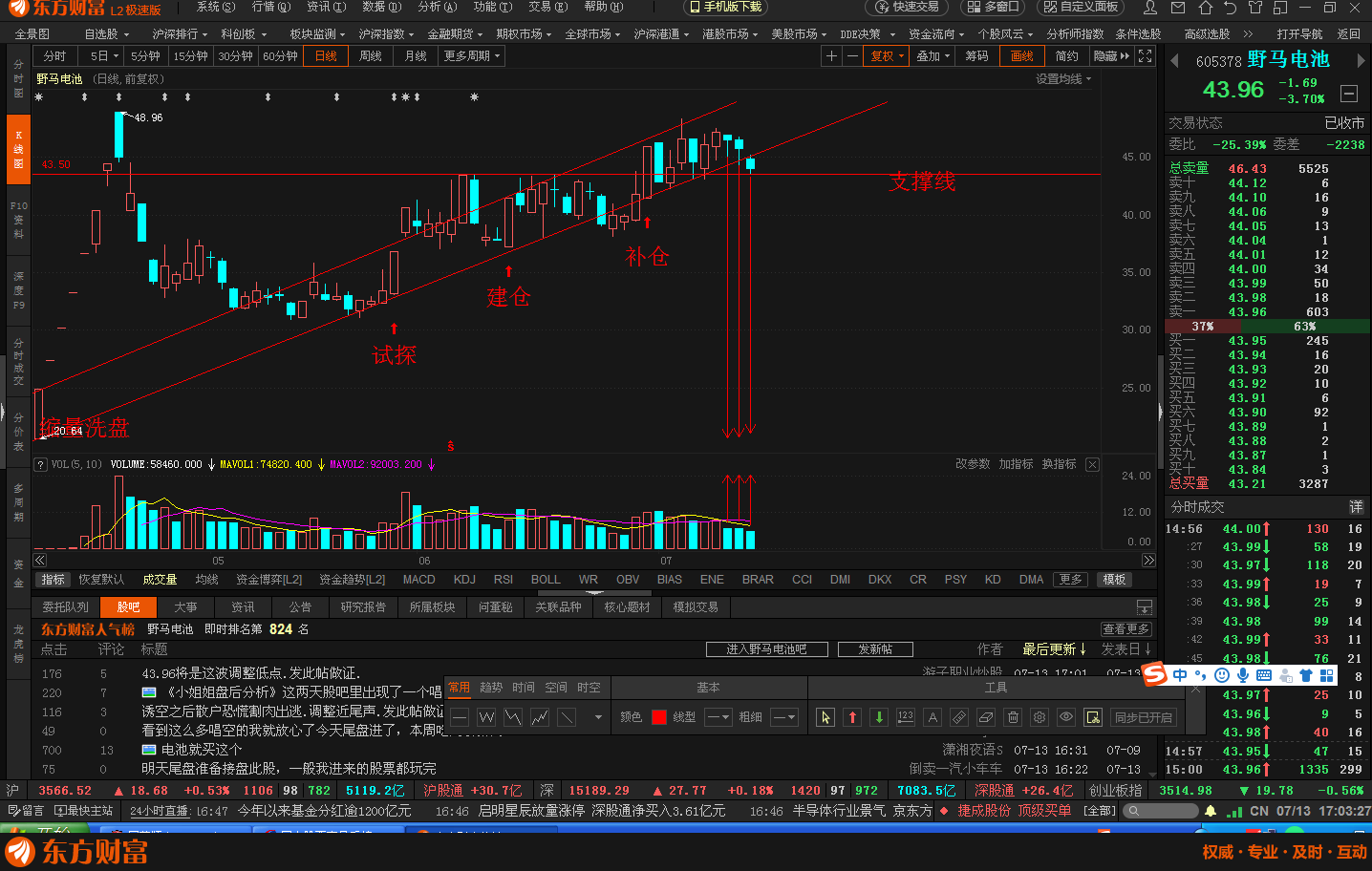Open 叠加 overlay dropdown
Image resolution: width=1372 pixels, height=871 pixels.
coord(933,56)
